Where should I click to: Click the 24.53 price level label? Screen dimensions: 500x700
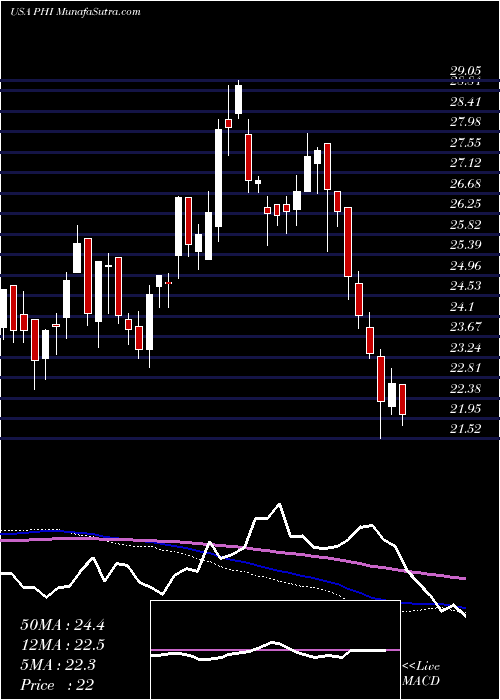465,286
